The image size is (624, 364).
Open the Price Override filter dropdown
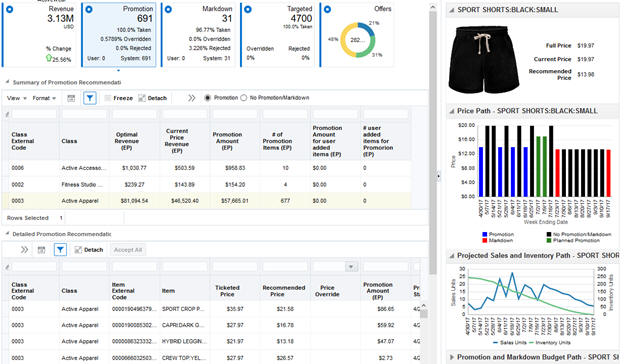pyautogui.click(x=351, y=267)
